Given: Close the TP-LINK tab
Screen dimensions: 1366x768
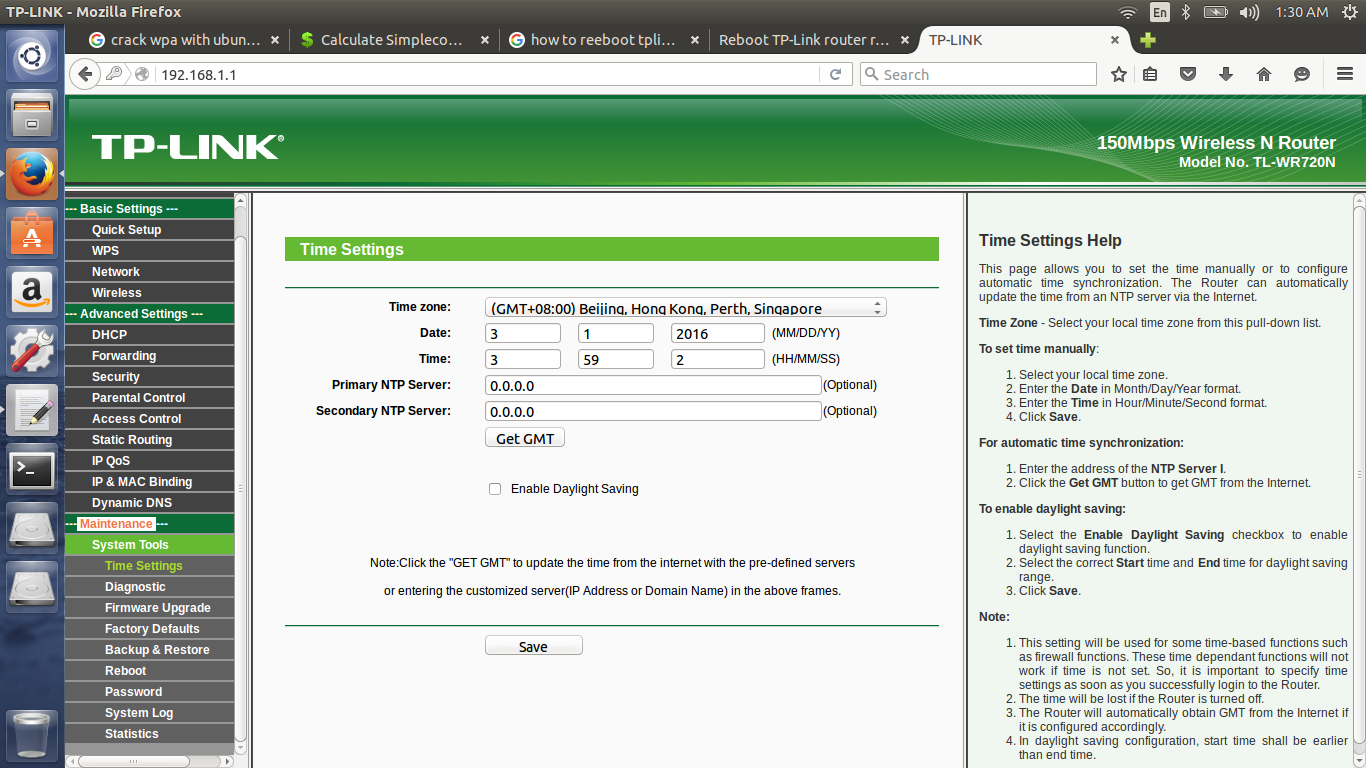Looking at the screenshot, I should (x=1115, y=40).
